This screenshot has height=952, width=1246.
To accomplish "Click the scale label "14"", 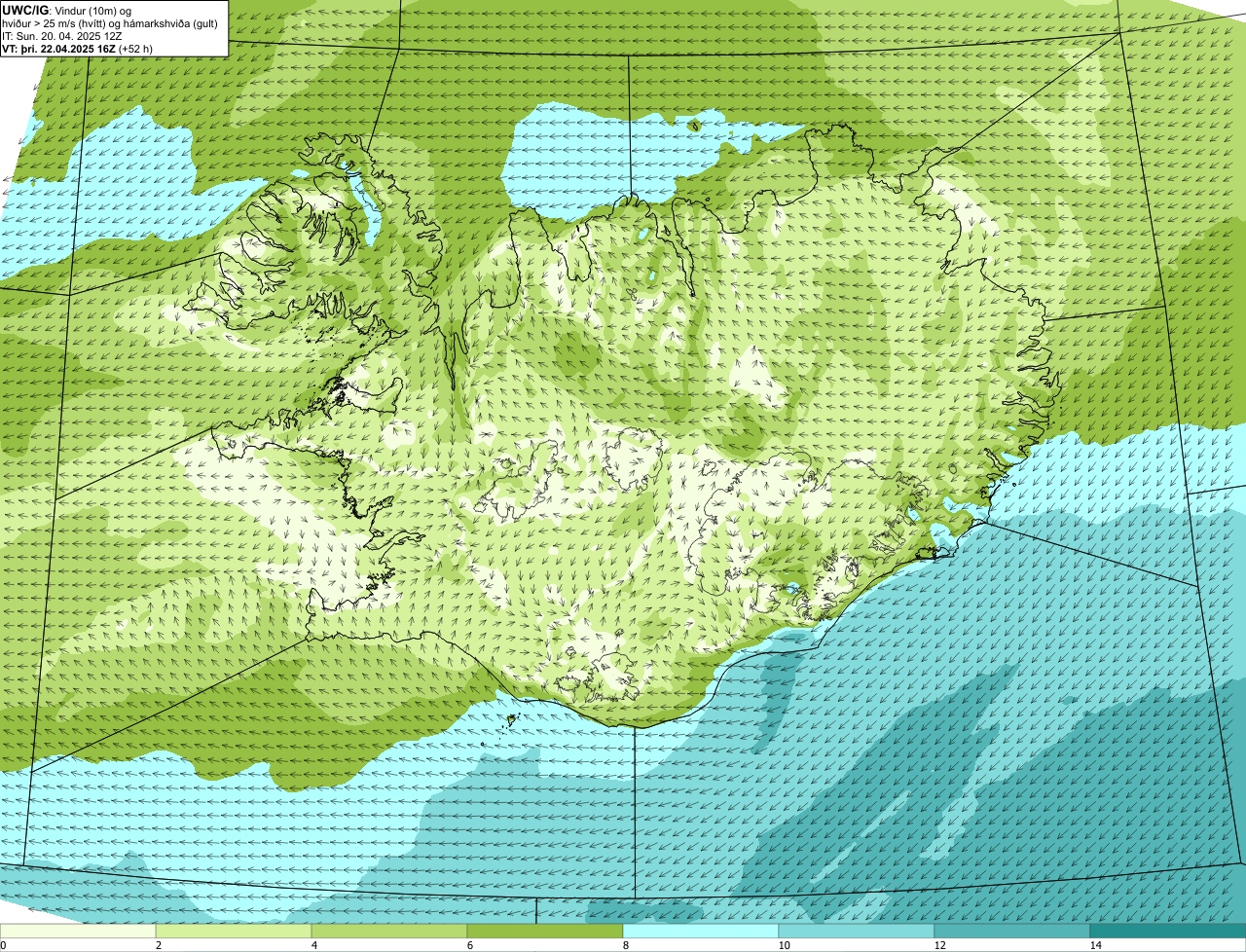I will pyautogui.click(x=1095, y=945).
